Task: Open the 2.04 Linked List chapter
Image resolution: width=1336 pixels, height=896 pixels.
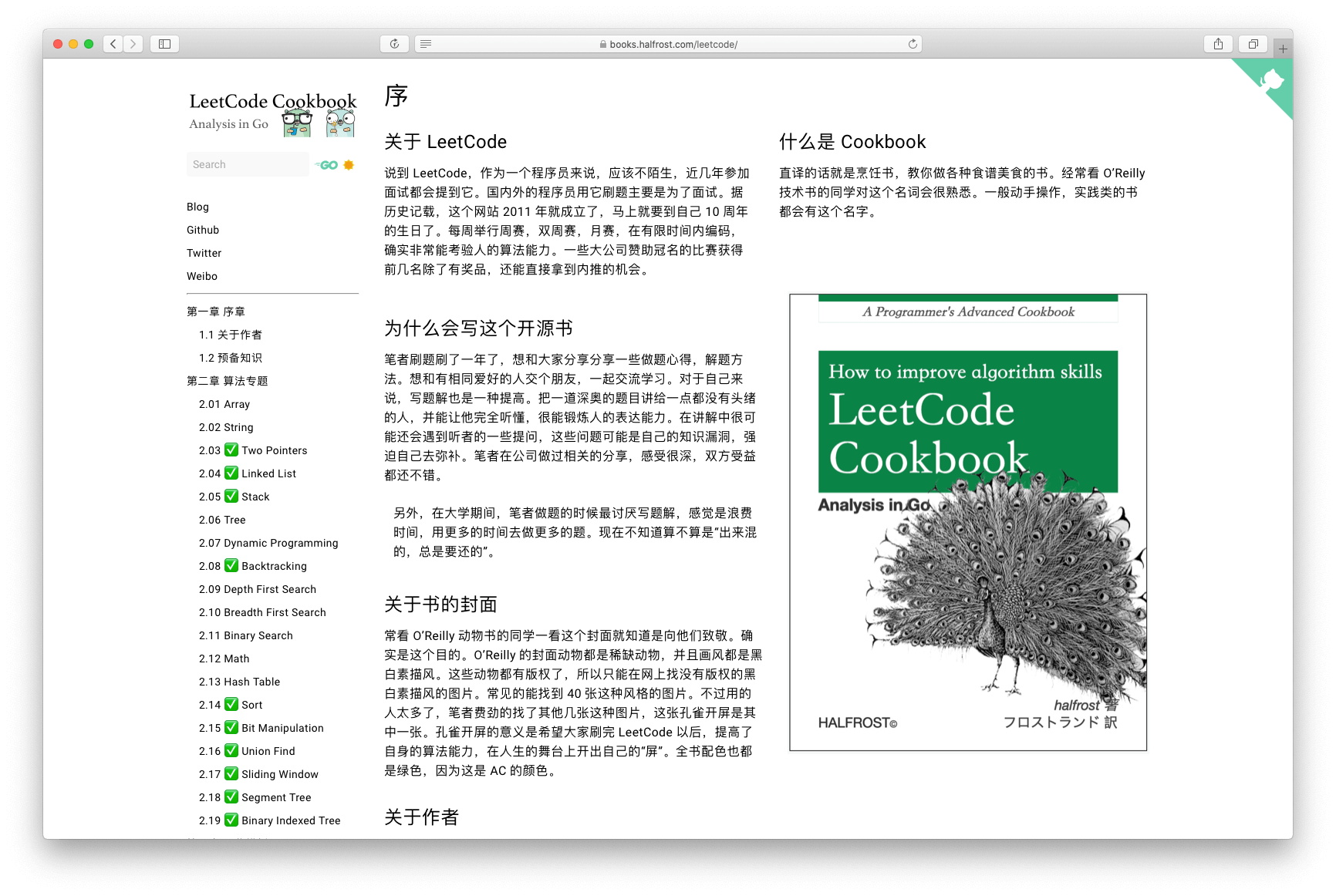Action: tap(248, 473)
